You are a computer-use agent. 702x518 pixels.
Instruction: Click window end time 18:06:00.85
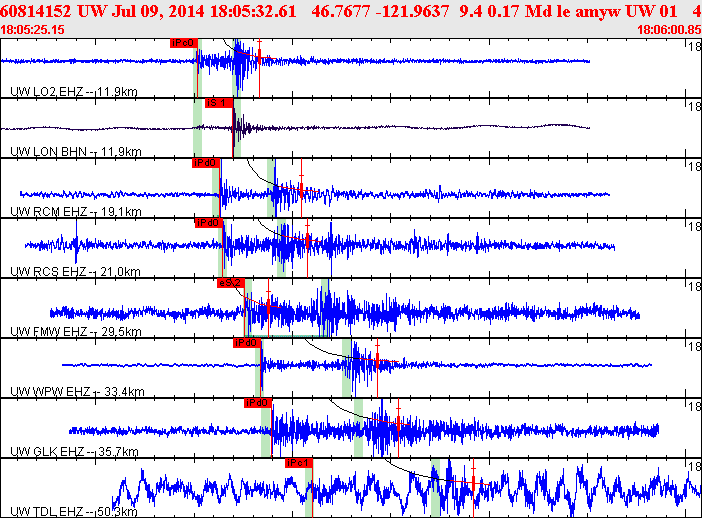669,30
